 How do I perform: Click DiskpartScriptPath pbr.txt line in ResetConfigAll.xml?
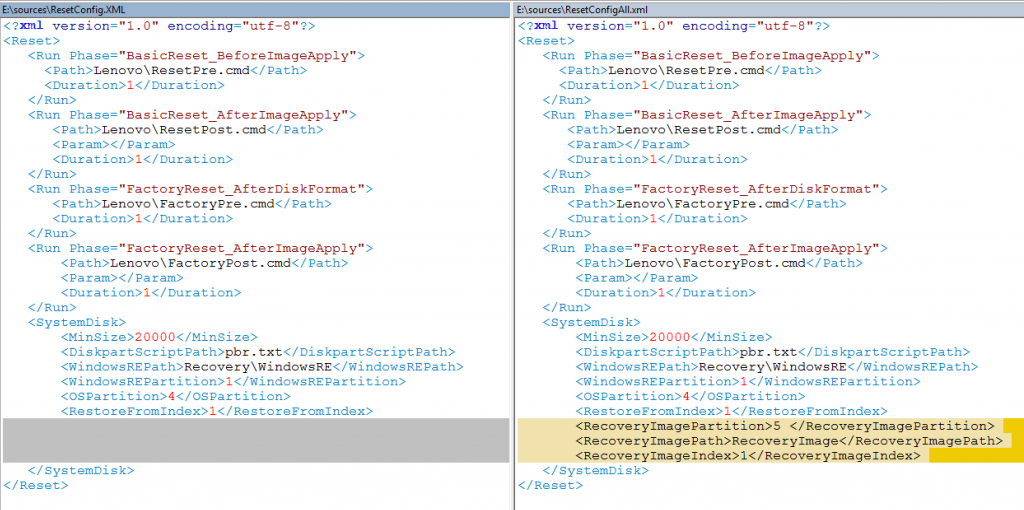pos(773,352)
